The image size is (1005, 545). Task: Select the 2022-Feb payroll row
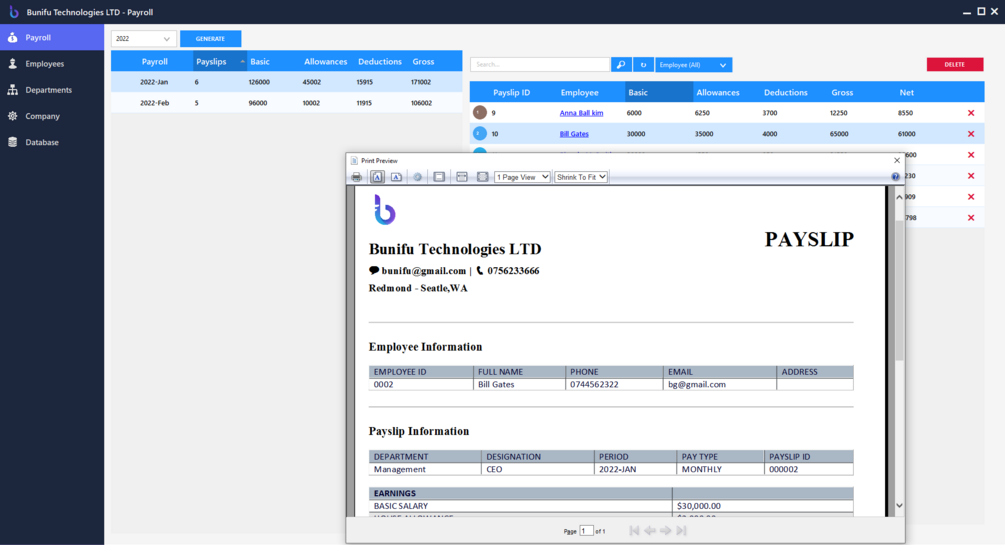point(287,103)
